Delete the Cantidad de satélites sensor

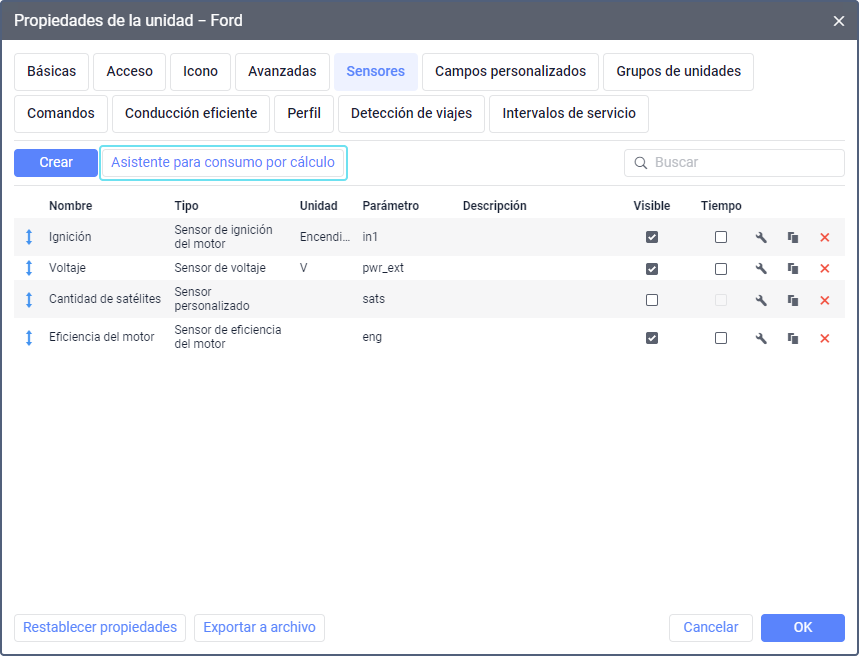[825, 300]
